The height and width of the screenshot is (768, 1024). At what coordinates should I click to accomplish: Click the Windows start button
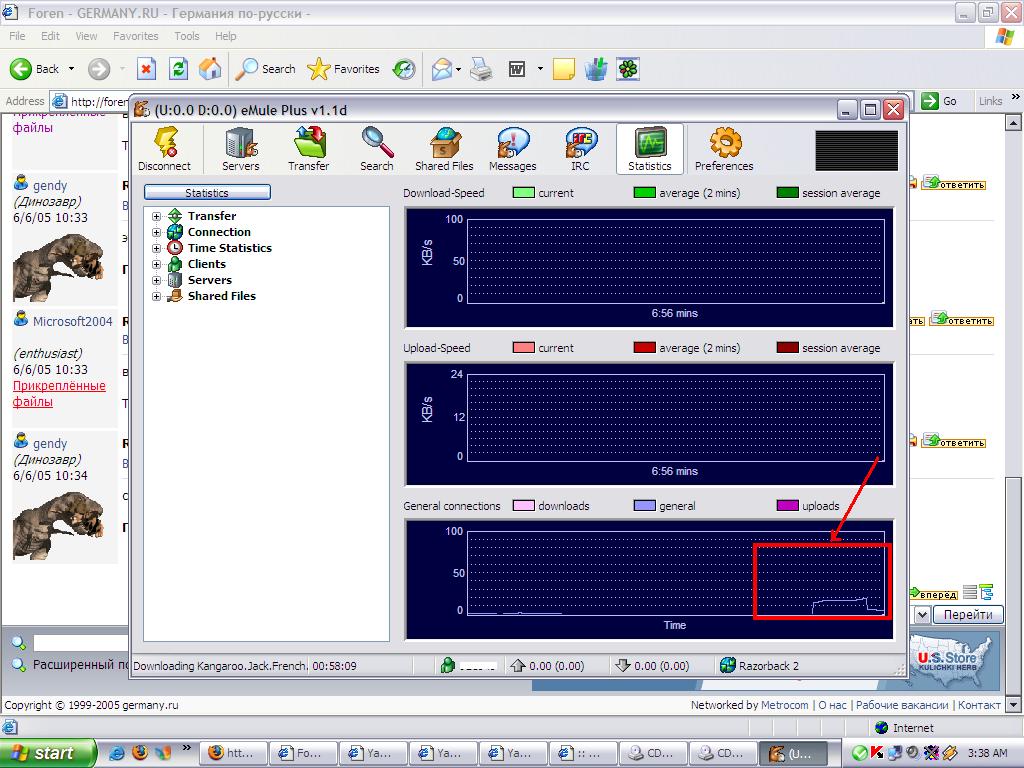(47, 753)
